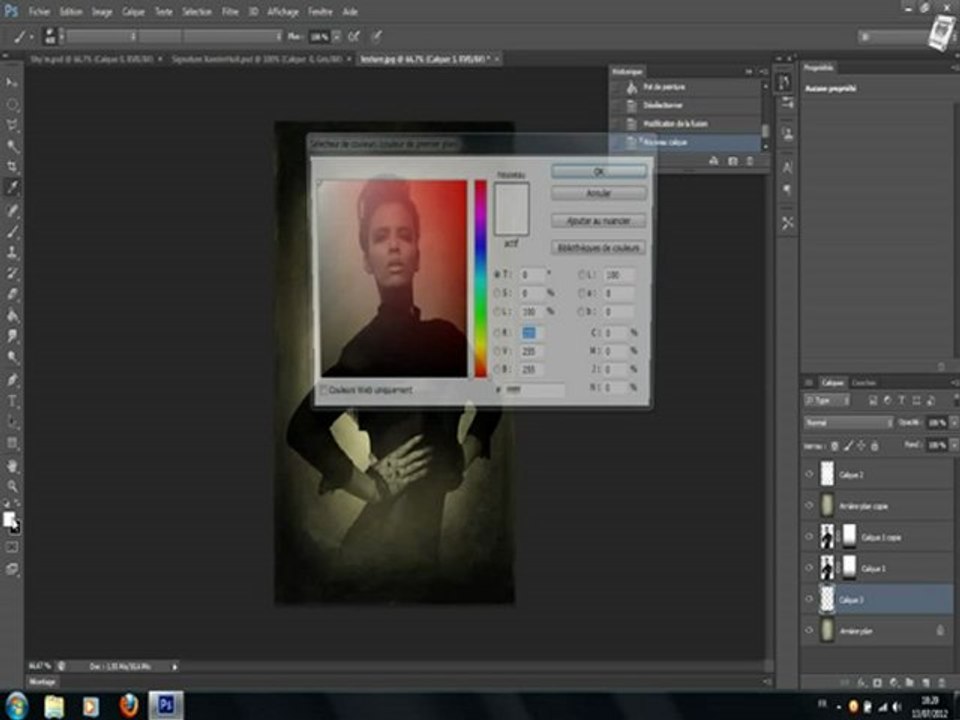Hide the Calque 2 layer
Screen dimensions: 960x720
coord(809,474)
